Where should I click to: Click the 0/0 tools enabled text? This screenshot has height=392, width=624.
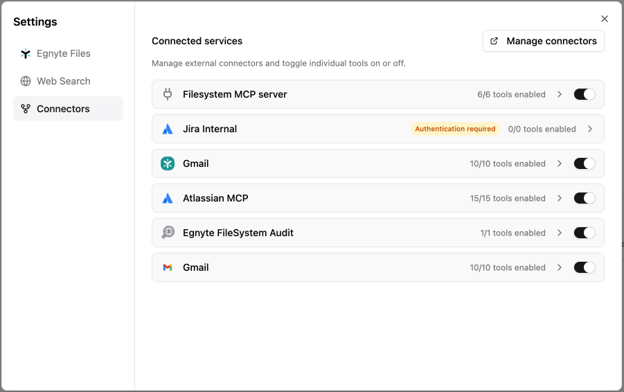click(542, 129)
